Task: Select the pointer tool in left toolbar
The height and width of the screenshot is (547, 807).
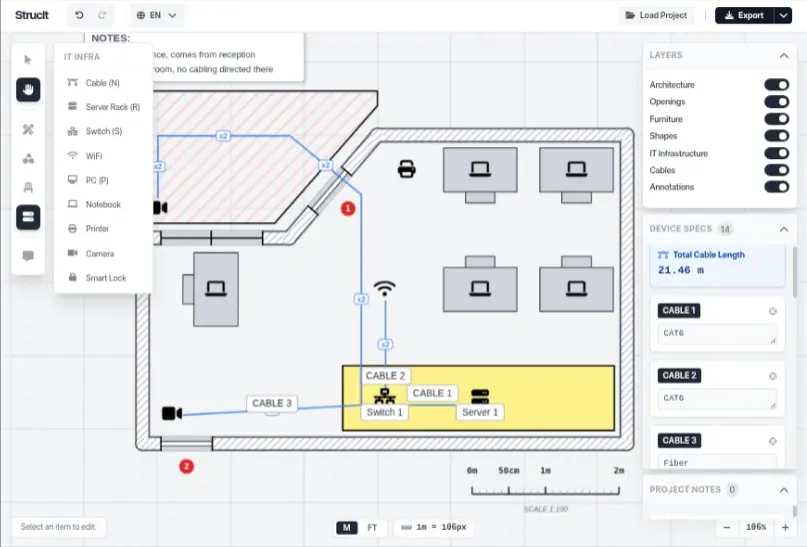Action: pos(28,60)
